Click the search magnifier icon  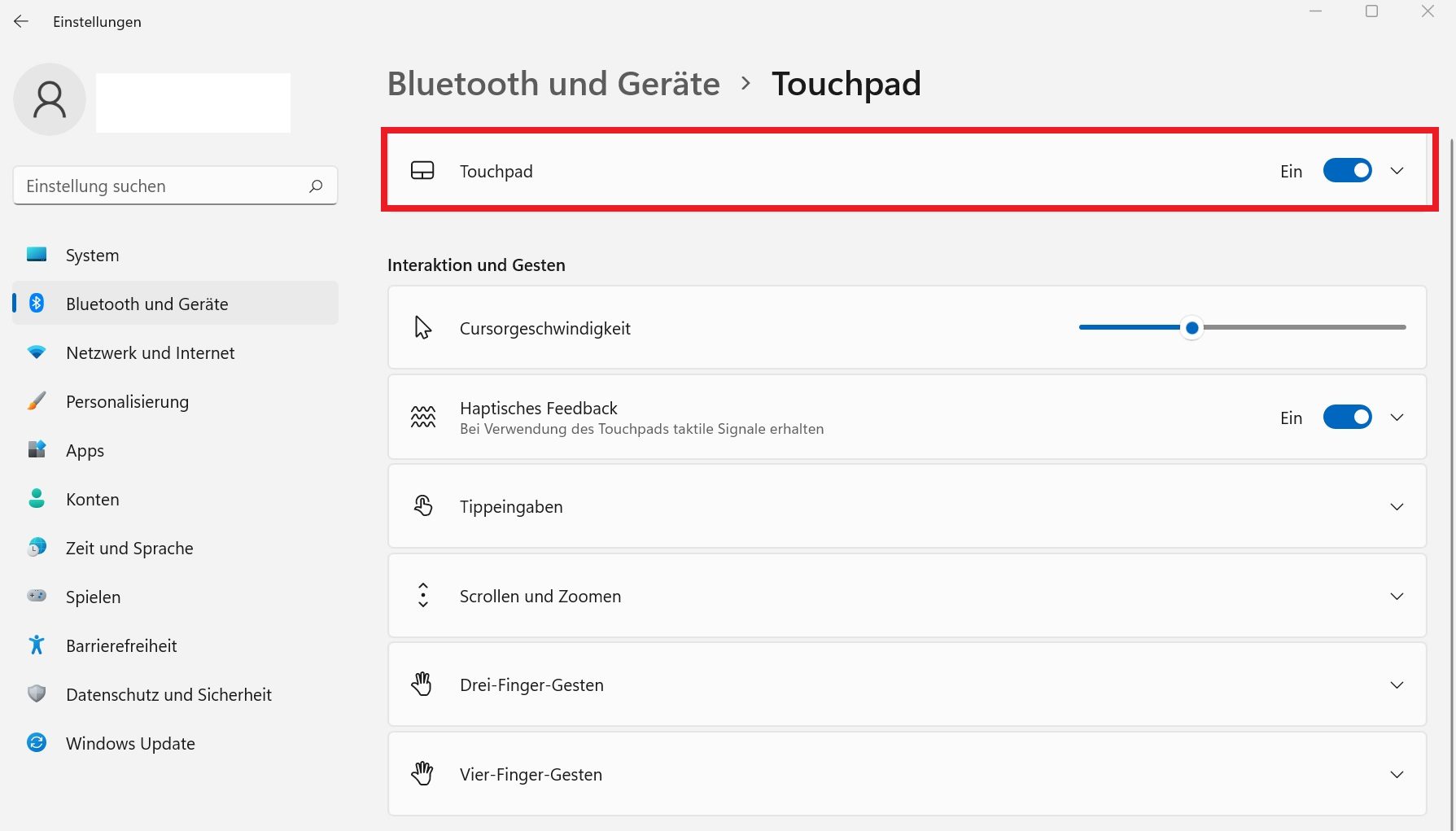316,186
